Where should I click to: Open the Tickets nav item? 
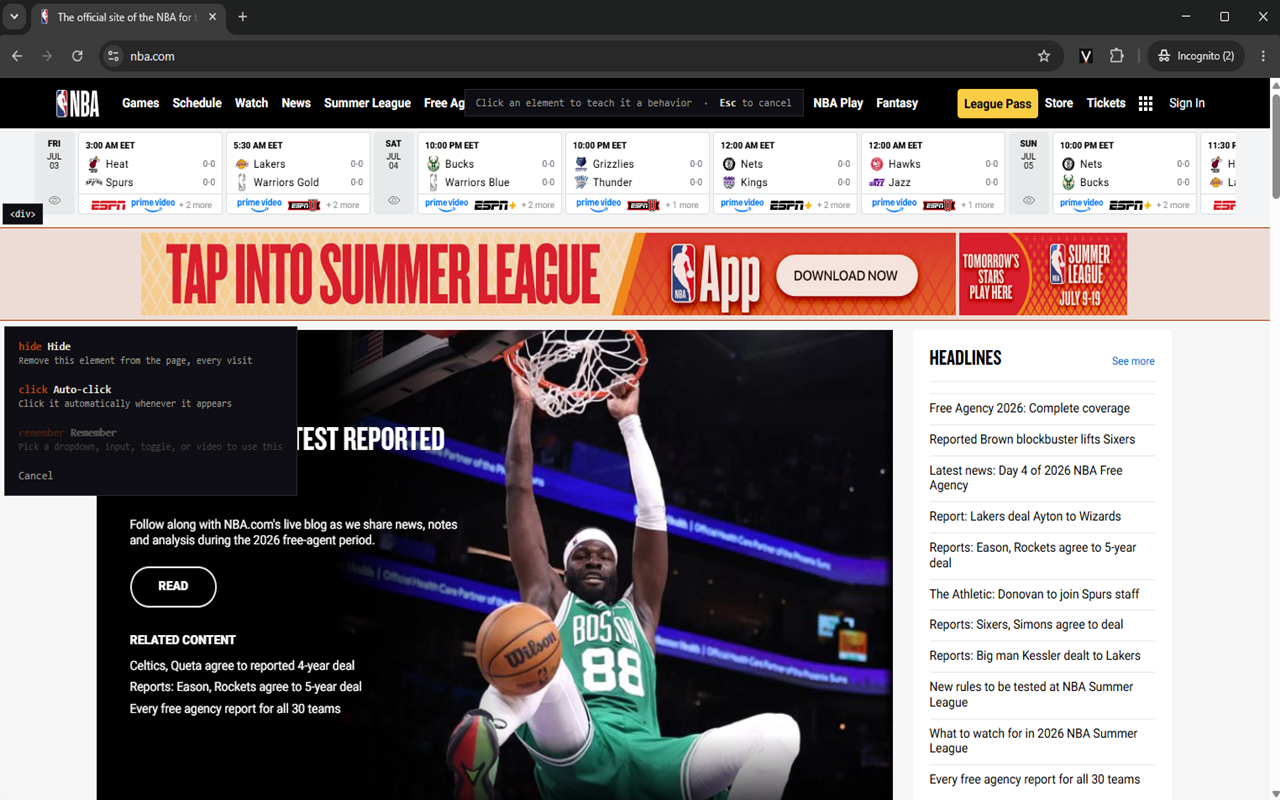[x=1106, y=103]
